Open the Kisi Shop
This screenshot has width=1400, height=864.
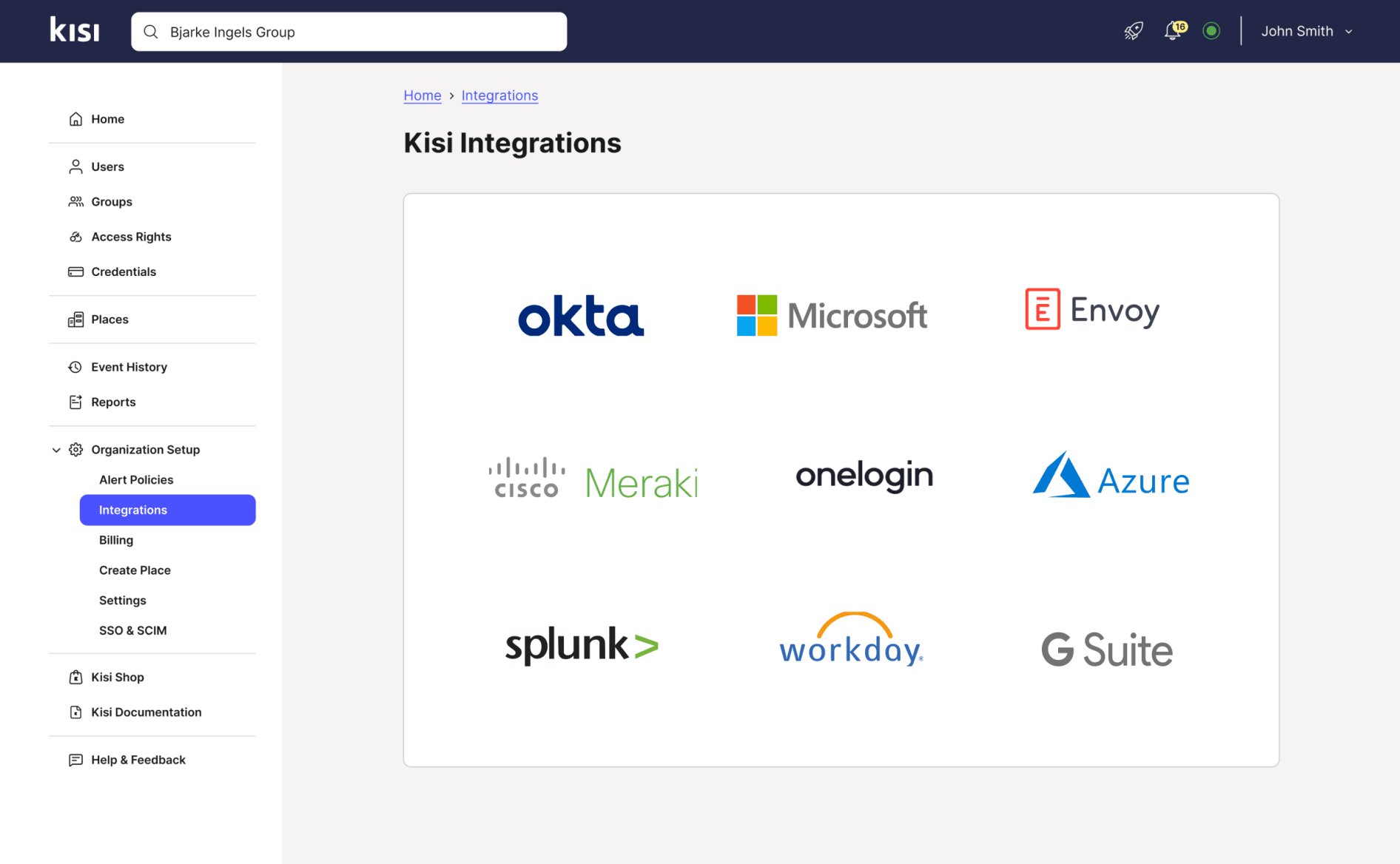click(117, 677)
